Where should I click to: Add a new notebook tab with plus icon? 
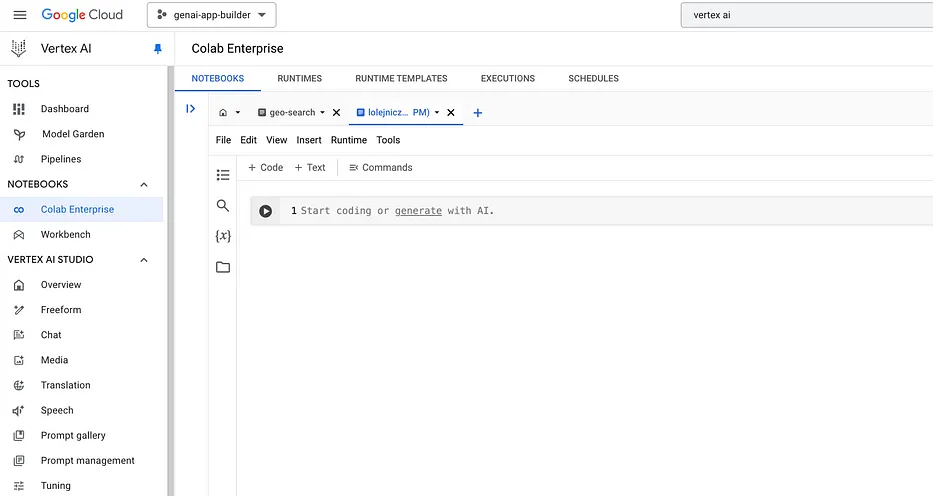point(477,113)
